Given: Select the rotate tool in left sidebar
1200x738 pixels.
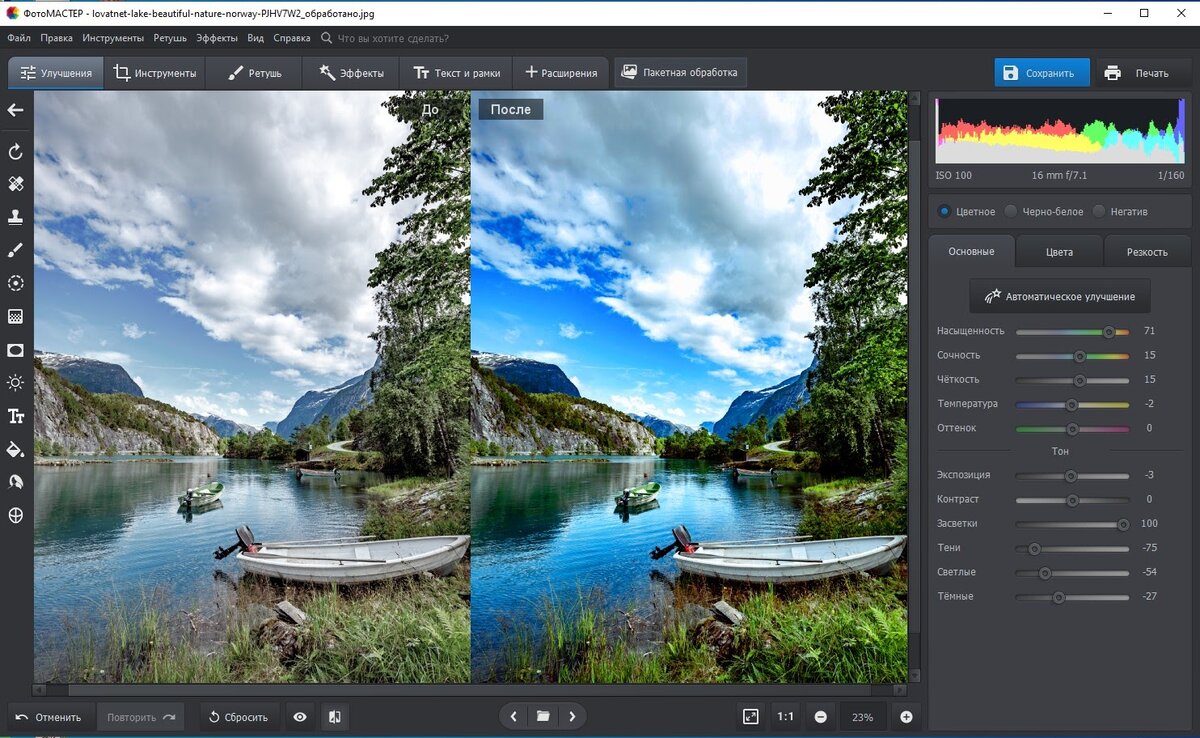Looking at the screenshot, I should pyautogui.click(x=15, y=152).
